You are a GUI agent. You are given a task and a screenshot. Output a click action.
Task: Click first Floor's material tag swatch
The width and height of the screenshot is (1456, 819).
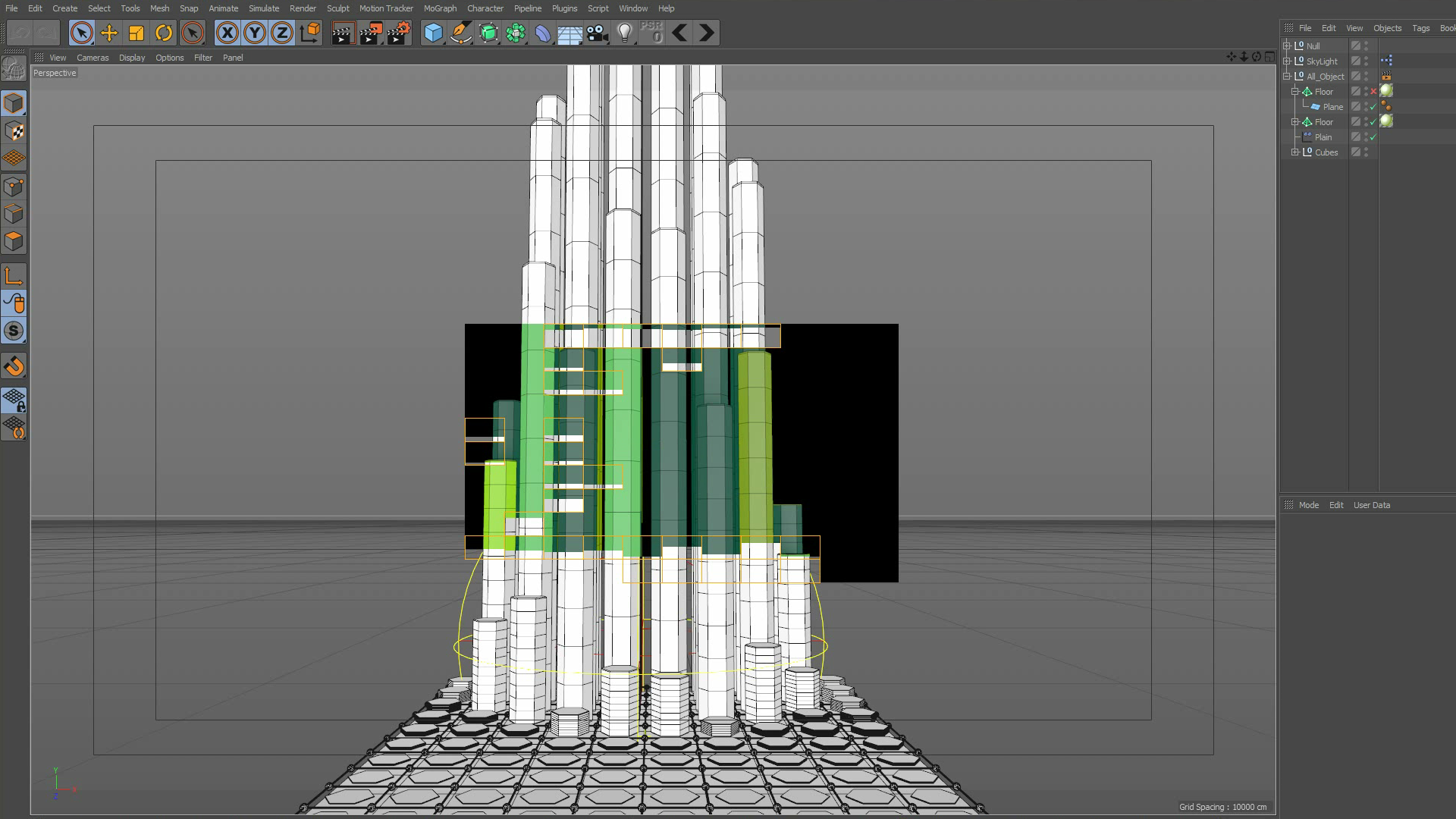[x=1386, y=91]
